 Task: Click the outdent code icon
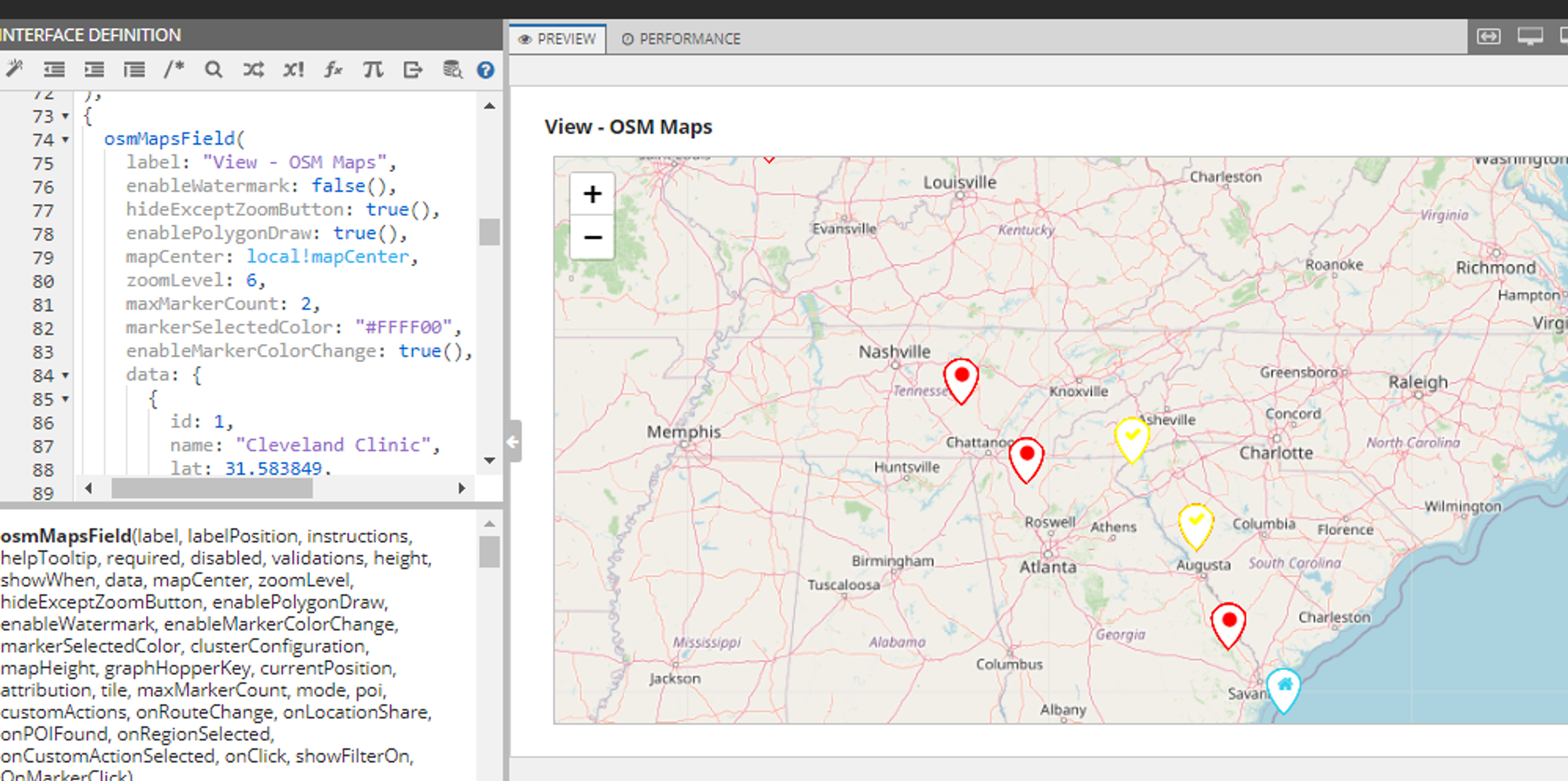pos(54,69)
